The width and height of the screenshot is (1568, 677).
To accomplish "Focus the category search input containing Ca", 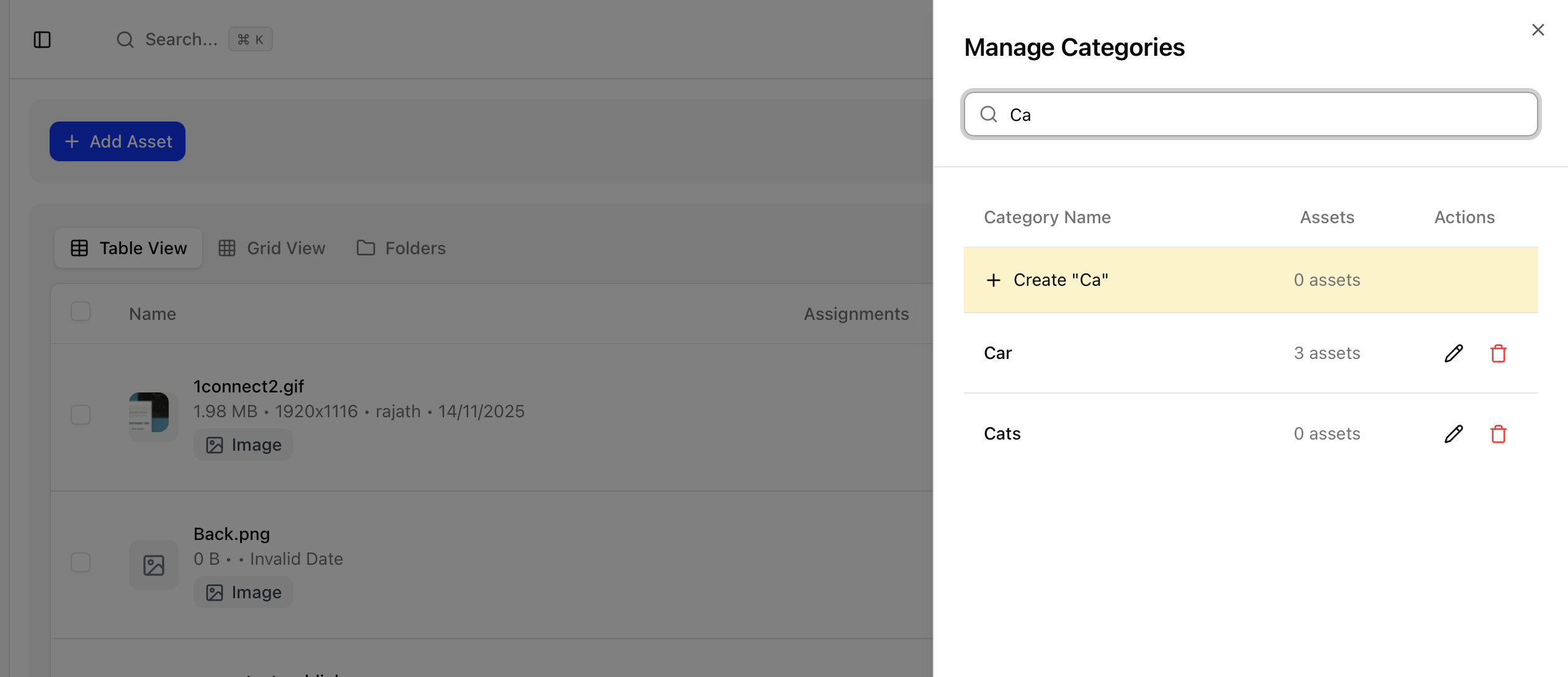I will pos(1265,114).
